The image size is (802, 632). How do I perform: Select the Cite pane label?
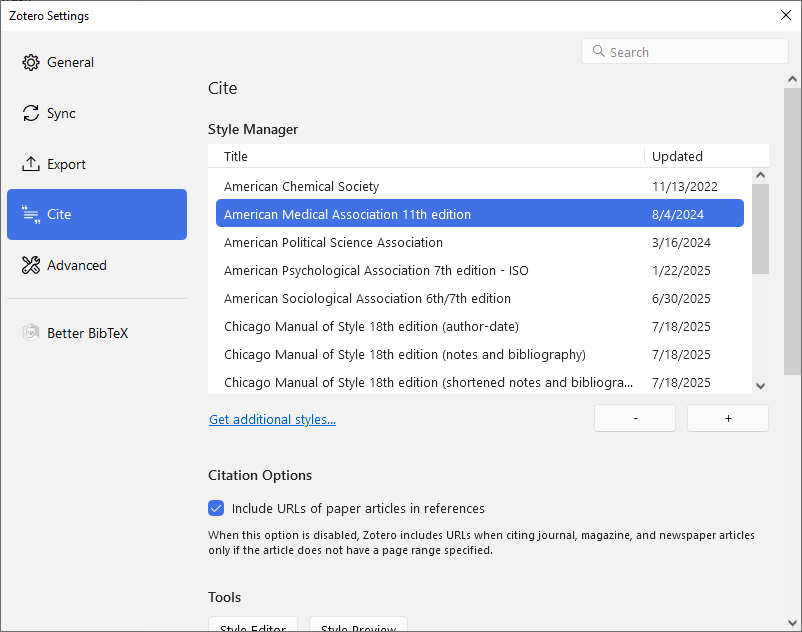click(x=59, y=214)
